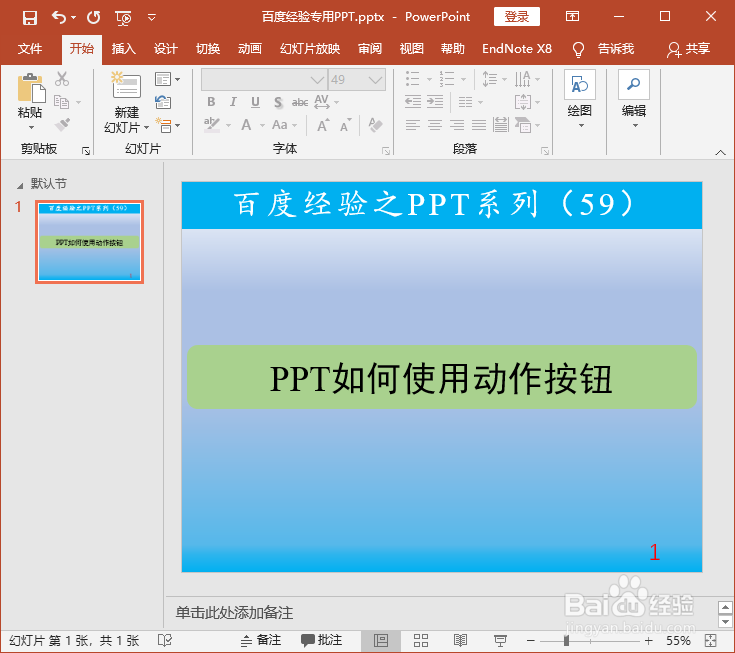The height and width of the screenshot is (653, 735).
Task: Start slideshow from beginning icon
Action: point(123,18)
